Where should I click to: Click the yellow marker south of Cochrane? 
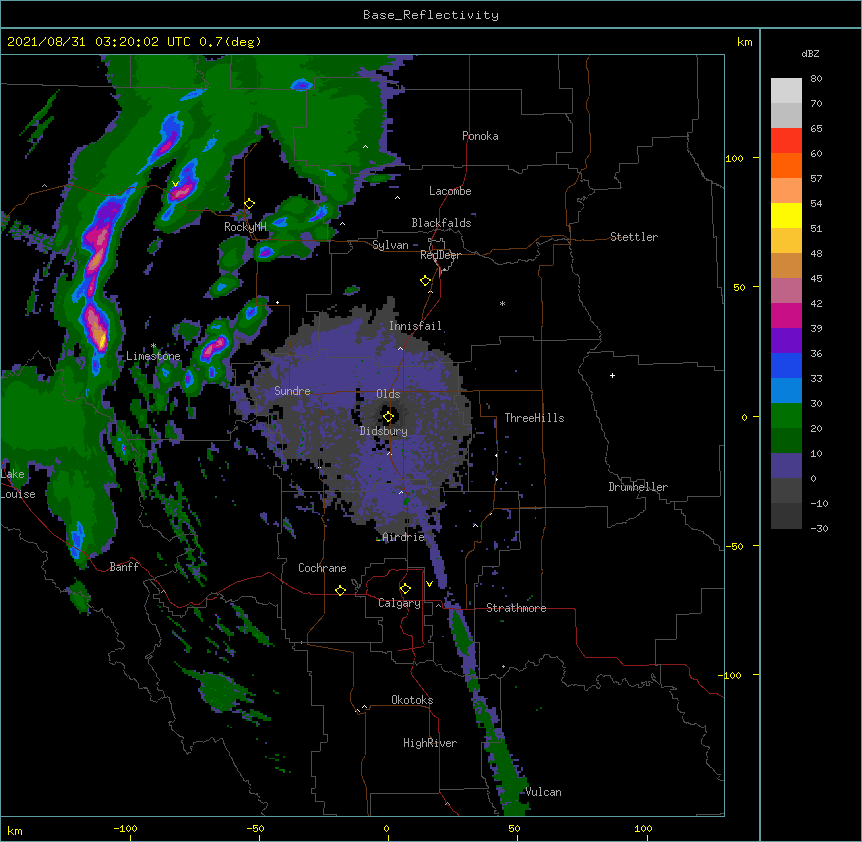[340, 590]
